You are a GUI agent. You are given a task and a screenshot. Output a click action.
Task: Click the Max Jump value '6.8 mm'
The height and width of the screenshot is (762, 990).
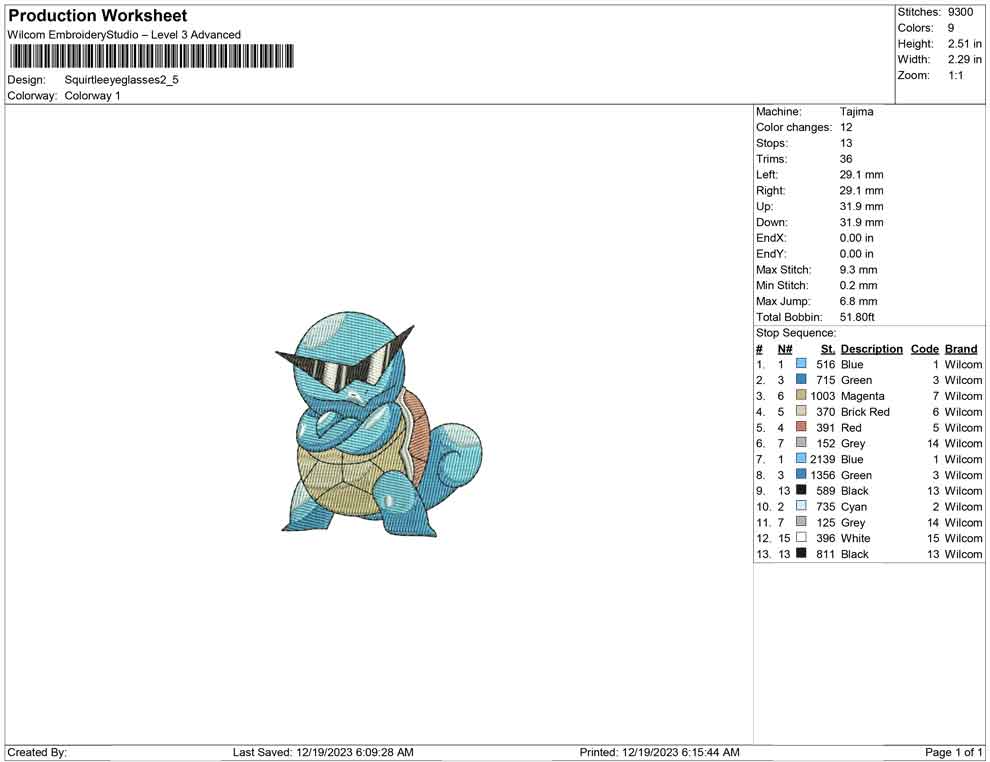click(859, 301)
